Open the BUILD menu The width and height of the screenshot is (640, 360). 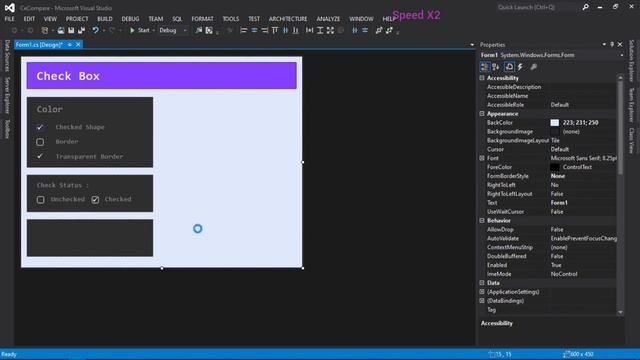pos(104,19)
